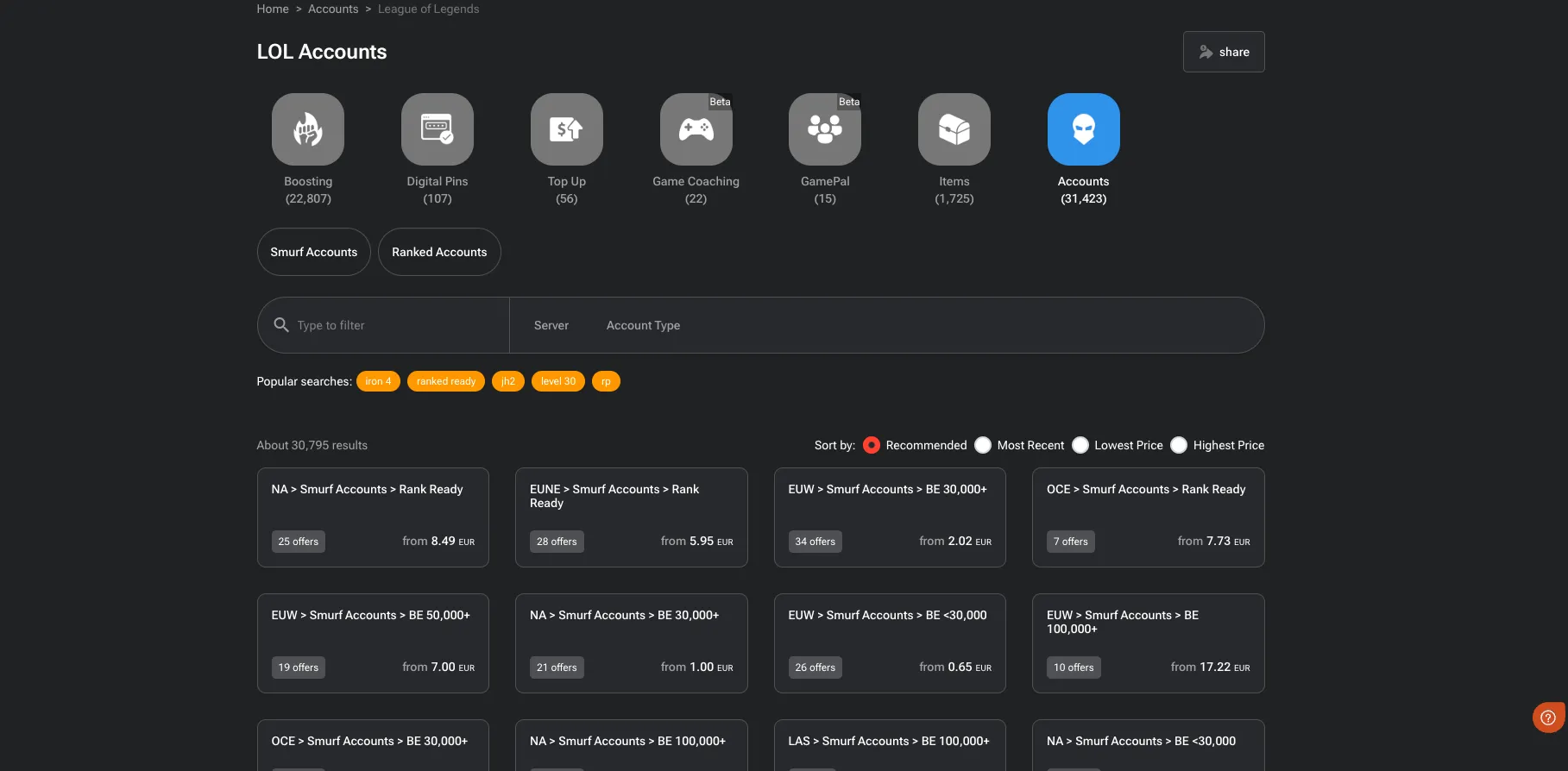Click the blue Accounts category icon
The height and width of the screenshot is (771, 1568).
pos(1083,129)
